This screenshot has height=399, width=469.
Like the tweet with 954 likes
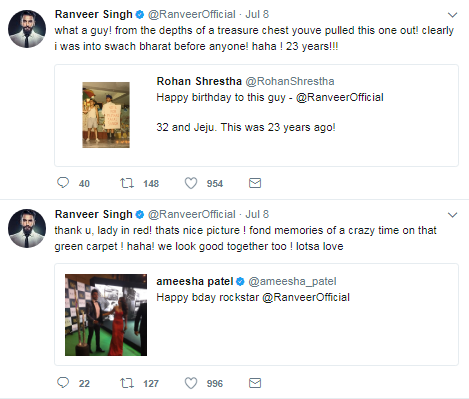tap(191, 183)
